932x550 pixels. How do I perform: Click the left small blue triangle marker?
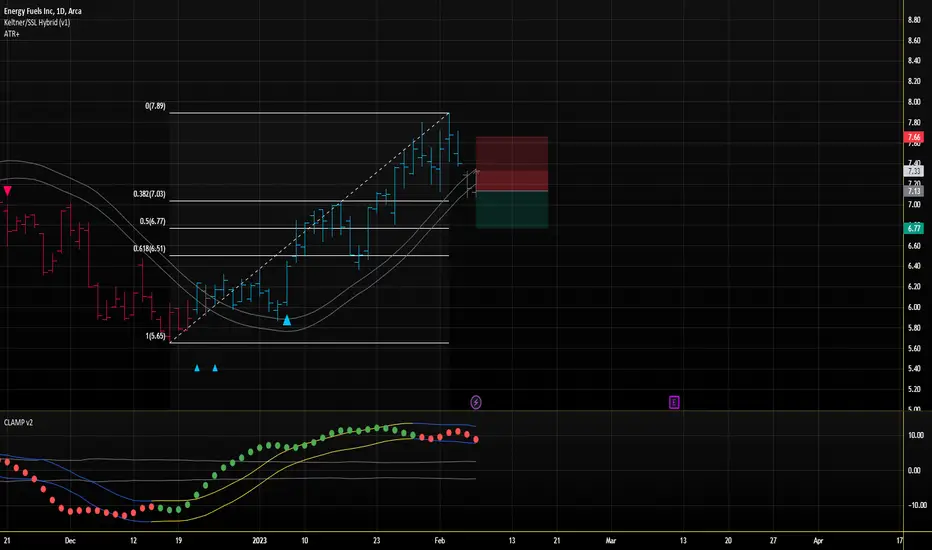tap(197, 368)
